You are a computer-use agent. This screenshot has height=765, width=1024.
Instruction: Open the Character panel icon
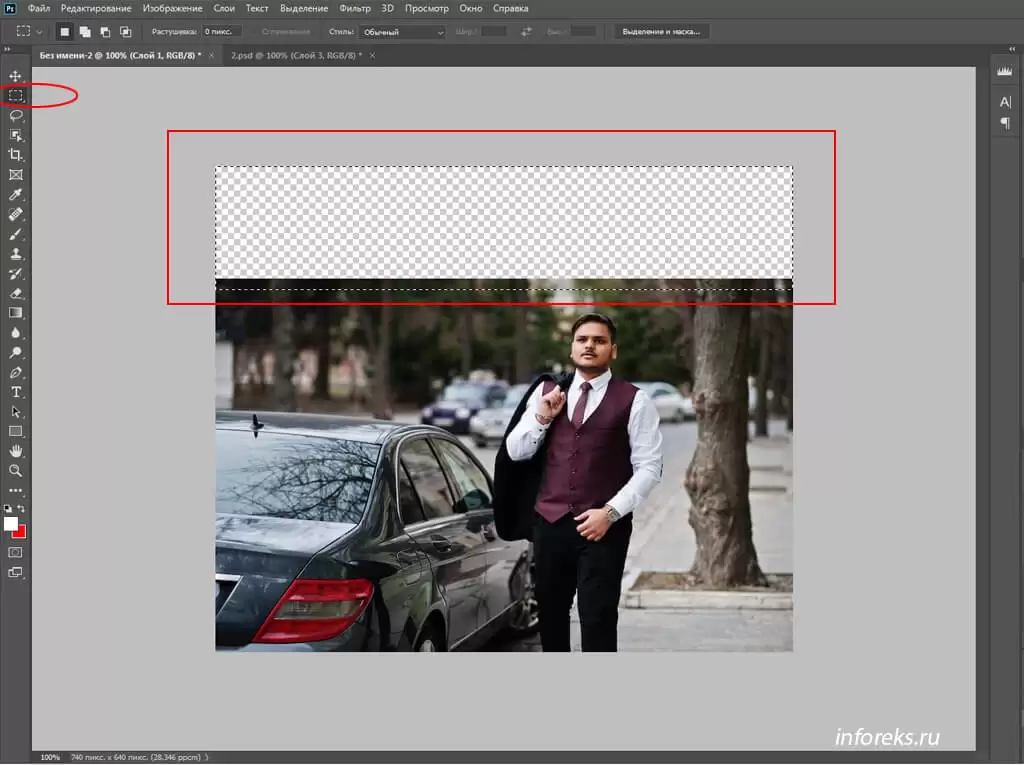[x=1005, y=102]
